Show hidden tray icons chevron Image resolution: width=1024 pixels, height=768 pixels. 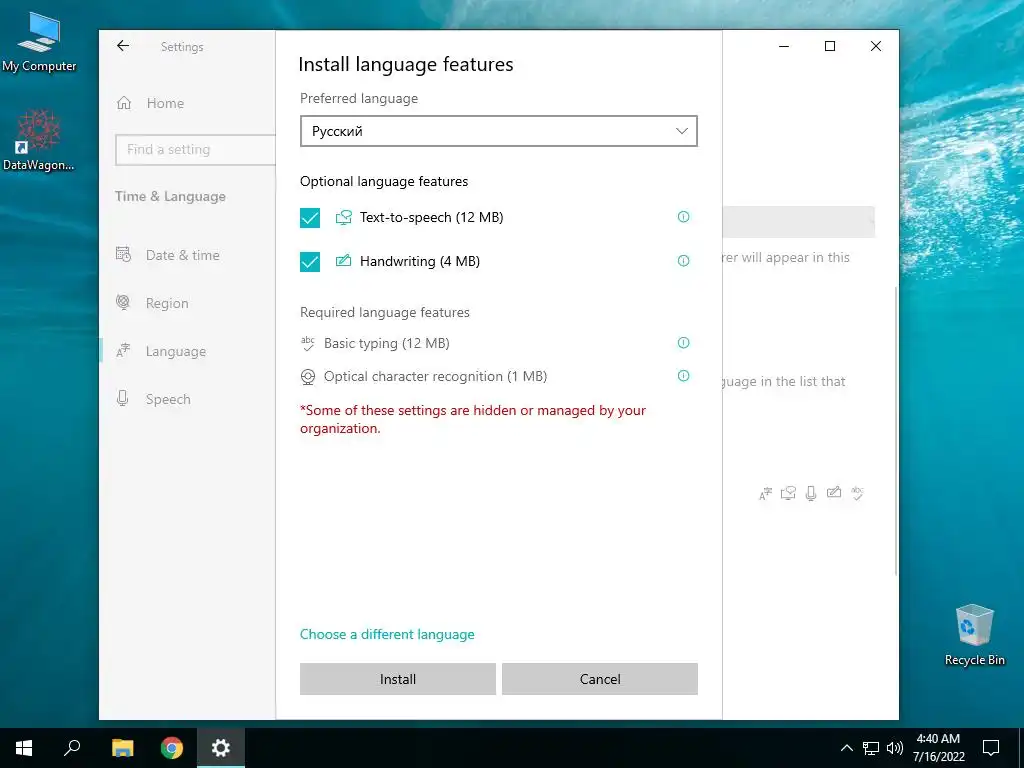click(846, 748)
